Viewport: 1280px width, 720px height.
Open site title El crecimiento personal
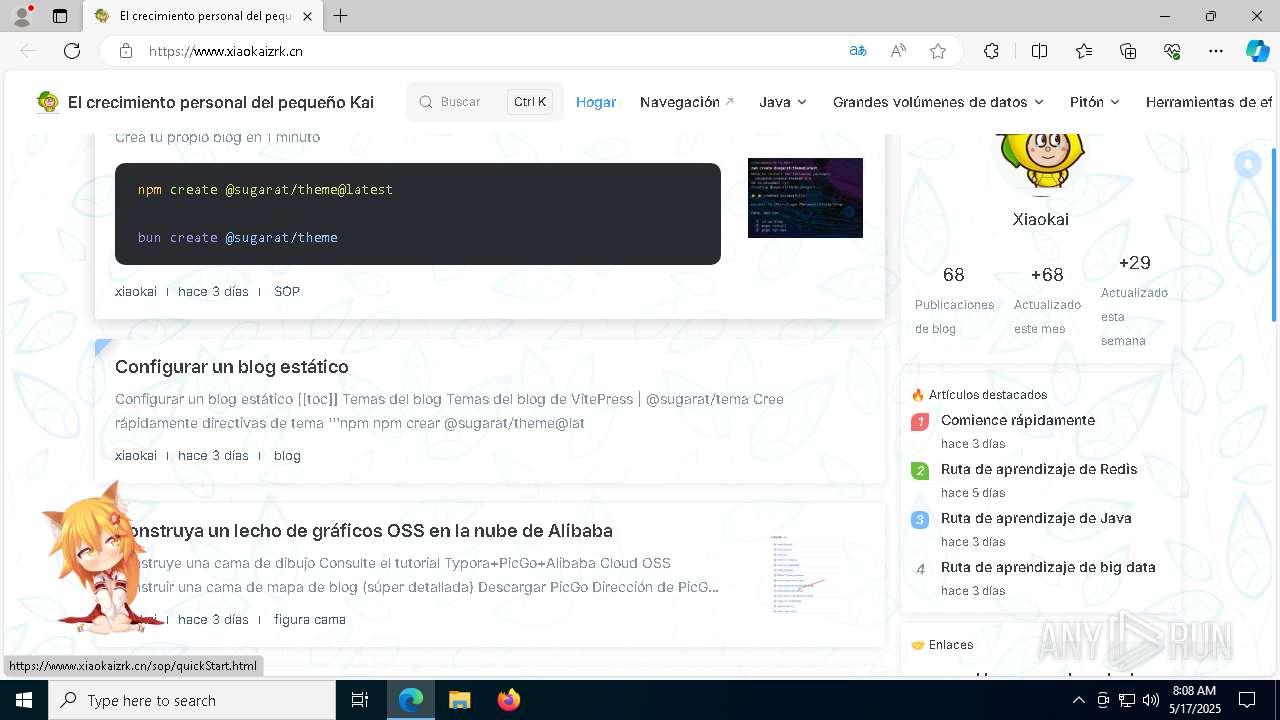(x=221, y=102)
